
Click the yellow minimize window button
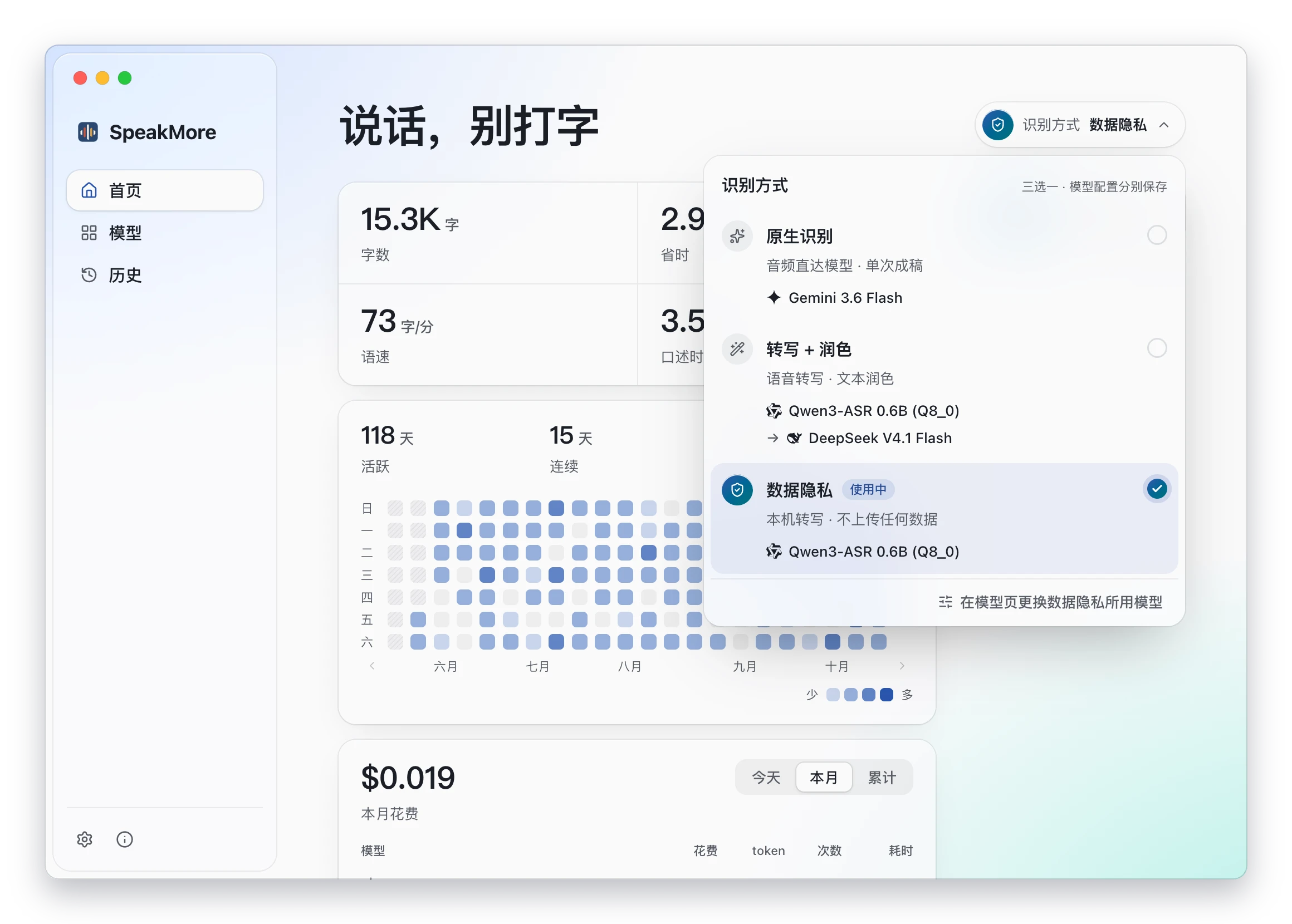coord(102,78)
